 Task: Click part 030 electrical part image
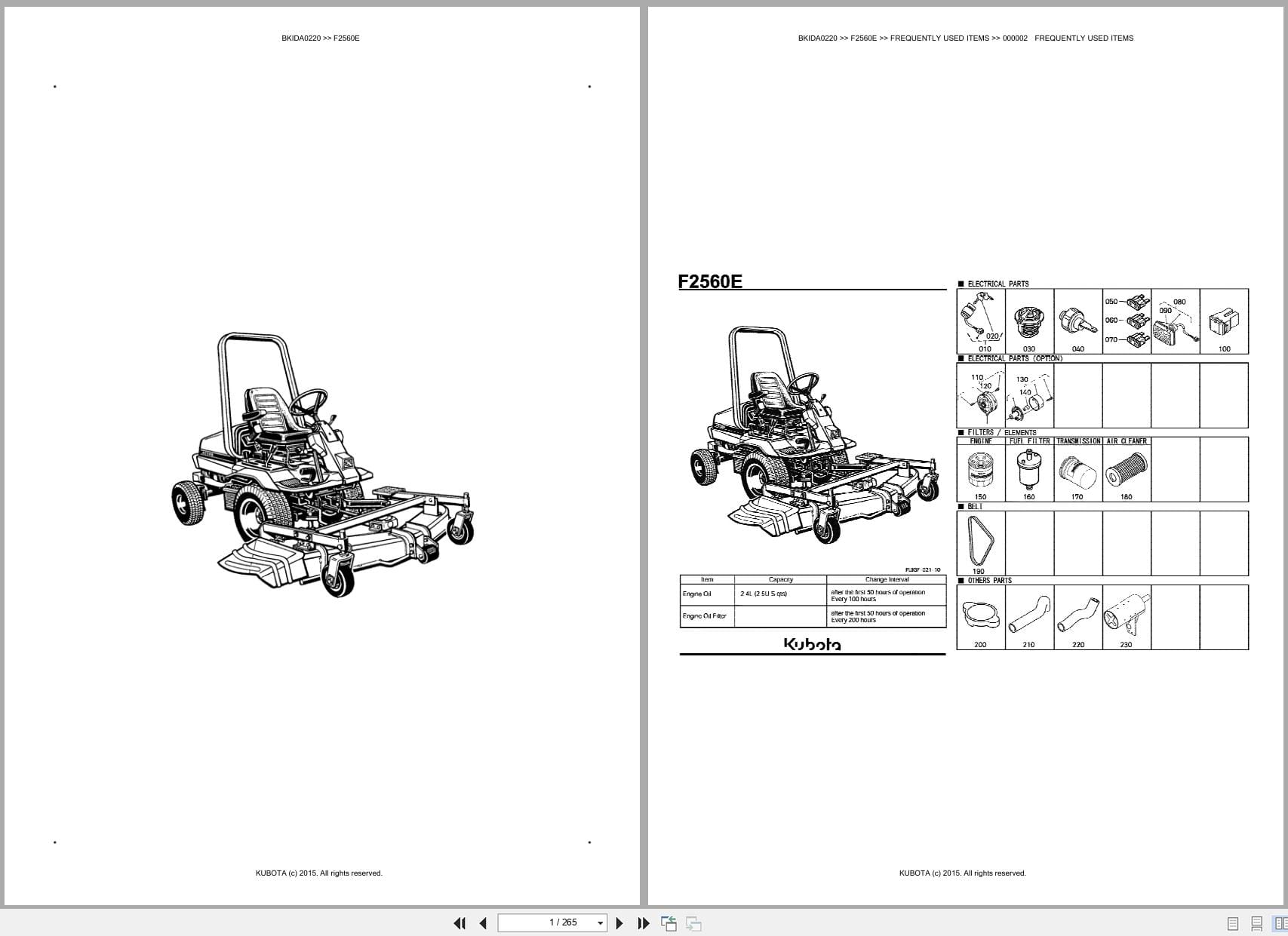pyautogui.click(x=1028, y=323)
